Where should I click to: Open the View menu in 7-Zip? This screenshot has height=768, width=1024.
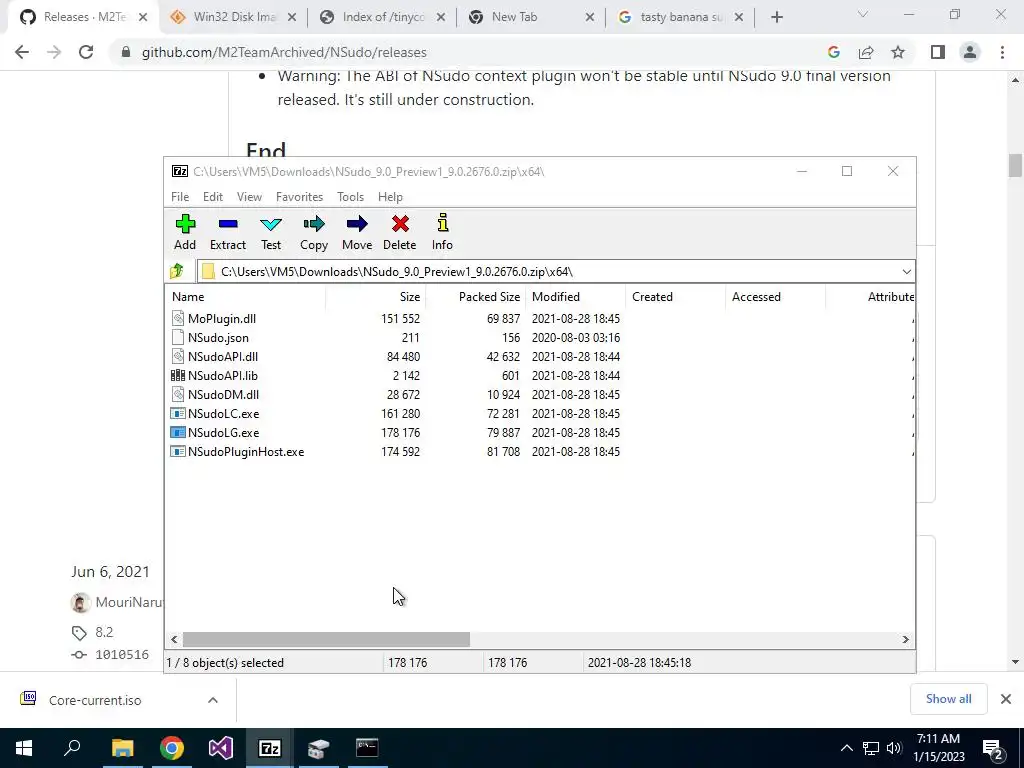click(x=249, y=197)
